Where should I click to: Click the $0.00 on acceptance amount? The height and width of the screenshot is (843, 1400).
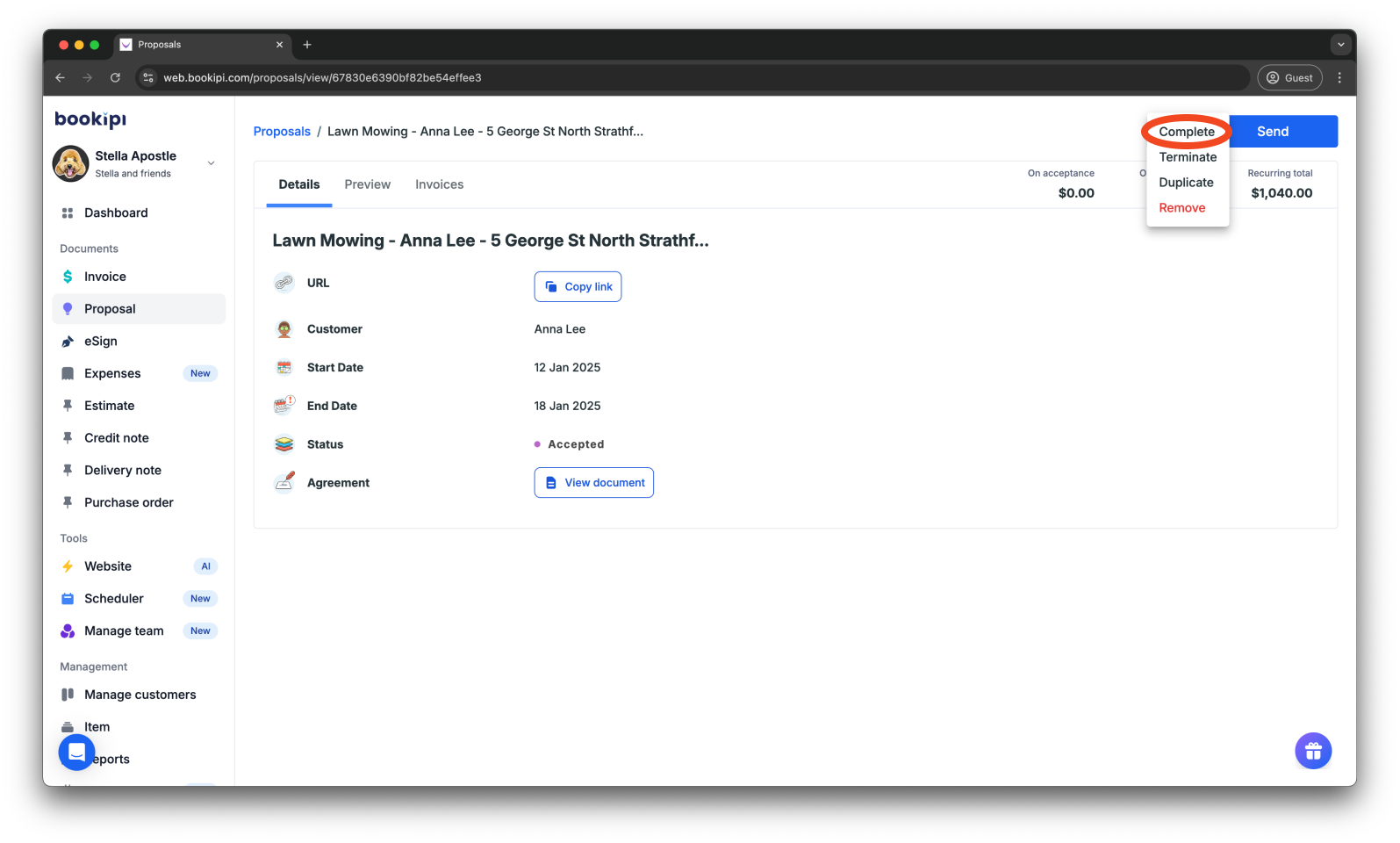pyautogui.click(x=1076, y=193)
